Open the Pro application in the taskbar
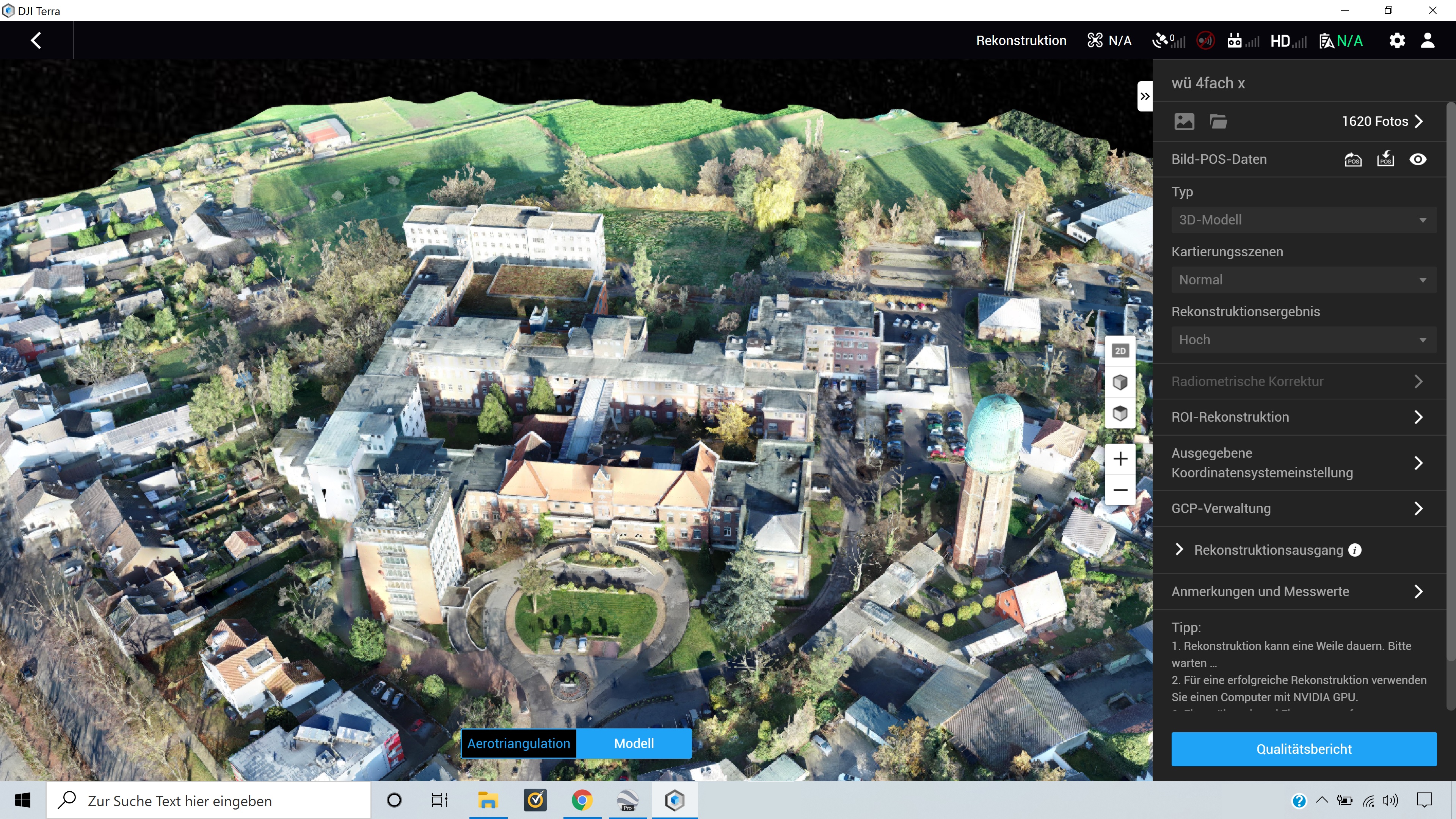Screen dimensions: 1456x819 click(x=628, y=800)
